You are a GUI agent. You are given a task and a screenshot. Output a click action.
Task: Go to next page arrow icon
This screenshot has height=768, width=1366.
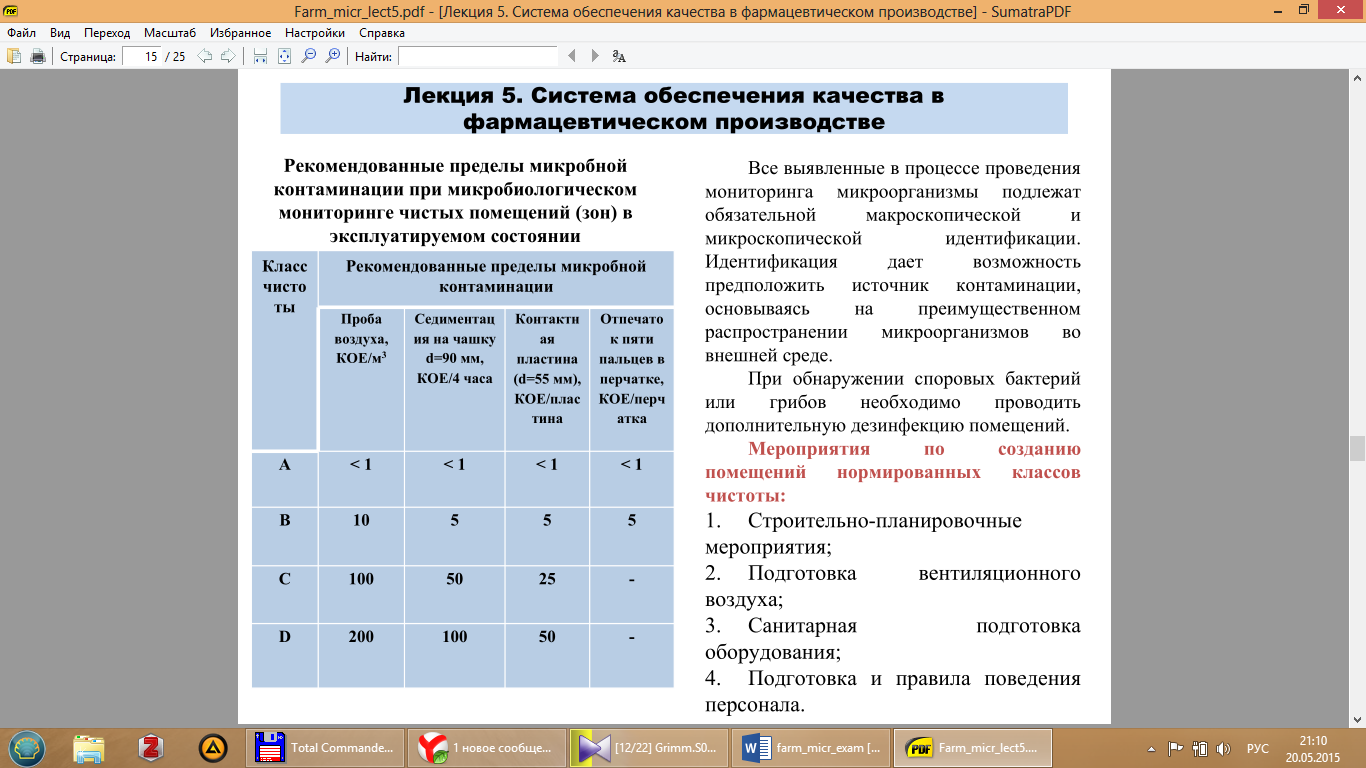coord(228,56)
